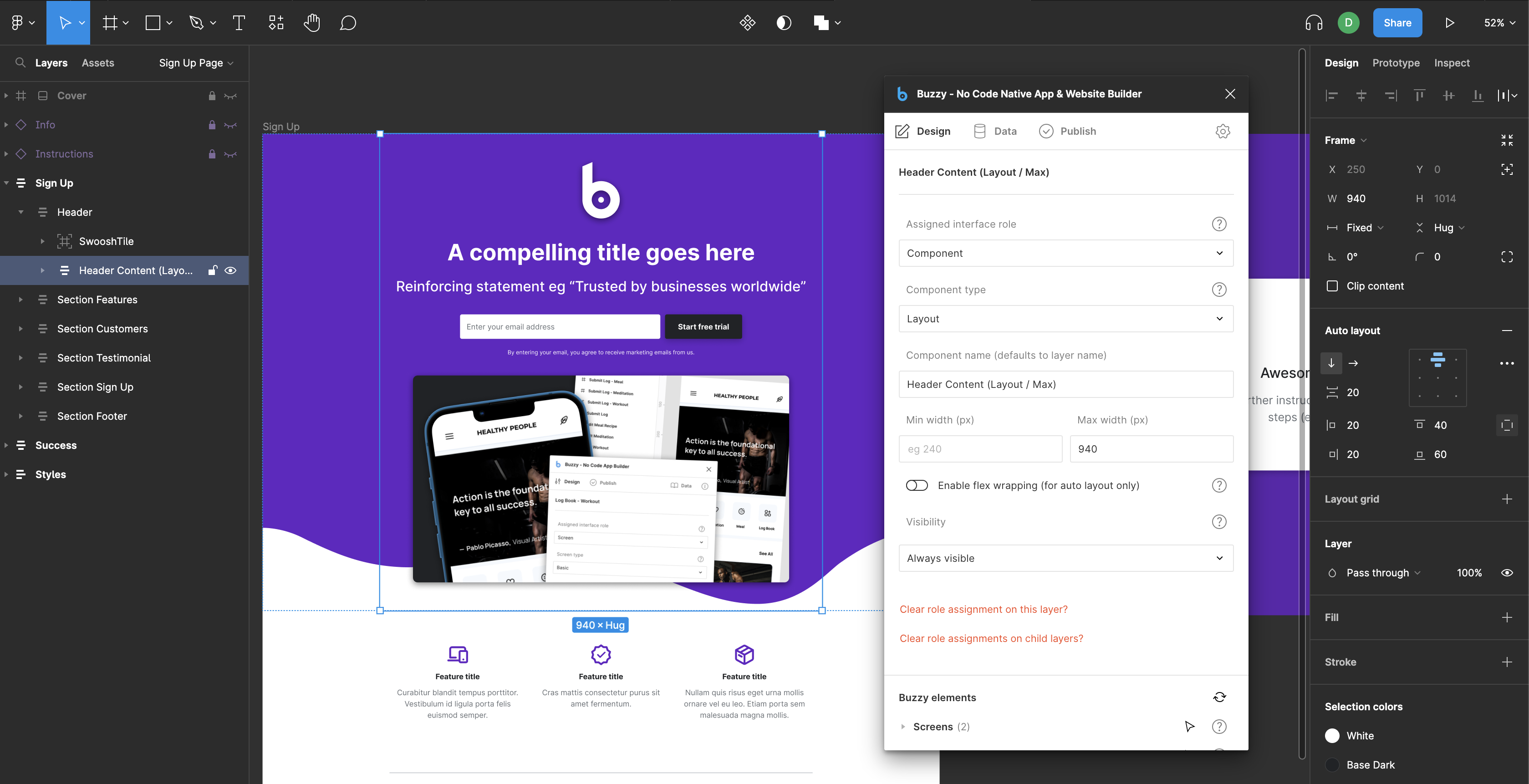The image size is (1529, 784).
Task: Select the Text tool in toolbar
Action: [239, 23]
